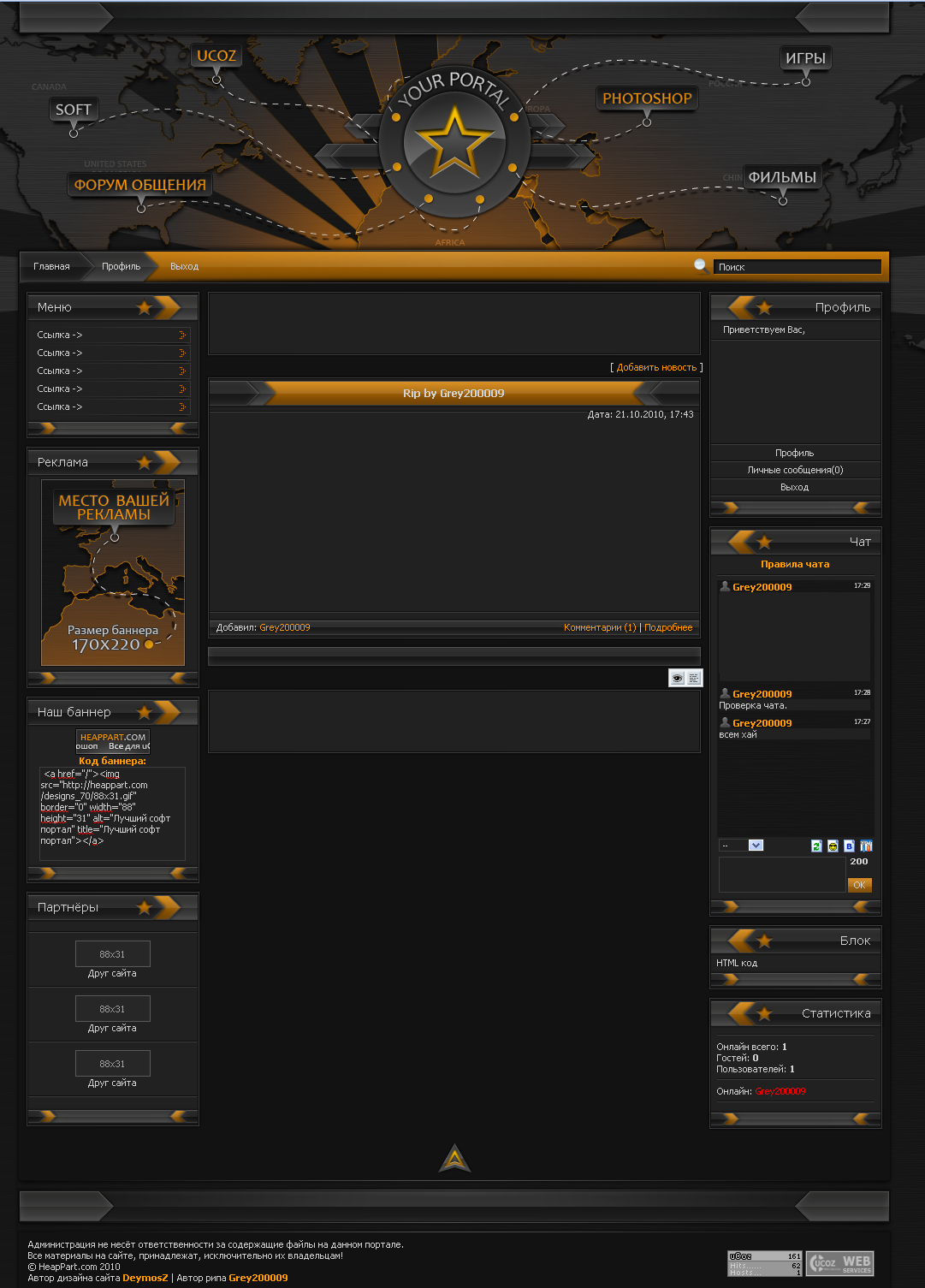The image size is (925, 1288).
Task: Click the Поиск search input field
Action: click(x=797, y=267)
